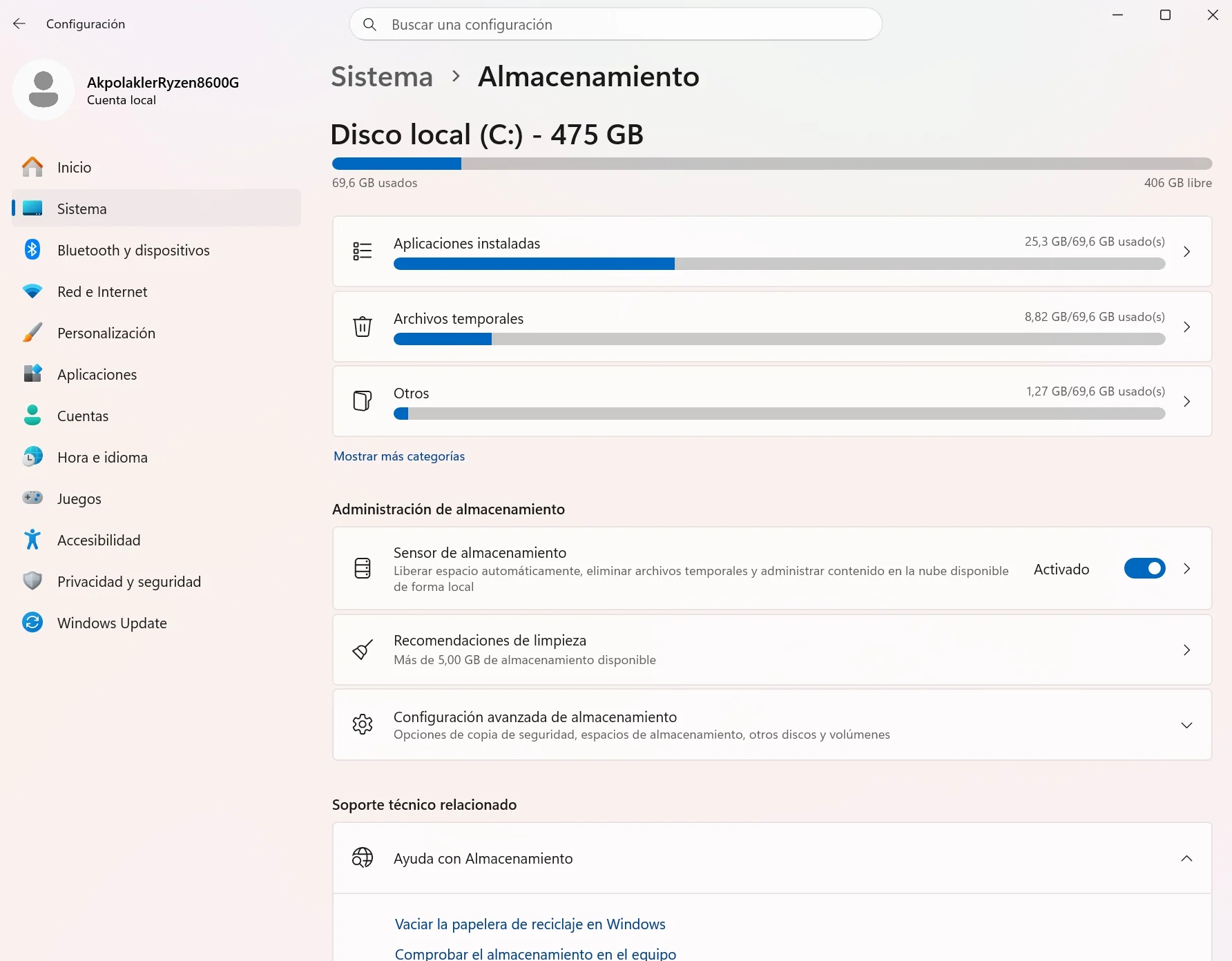The image size is (1232, 961).
Task: Click the Juegos gamepad icon
Action: coord(32,498)
